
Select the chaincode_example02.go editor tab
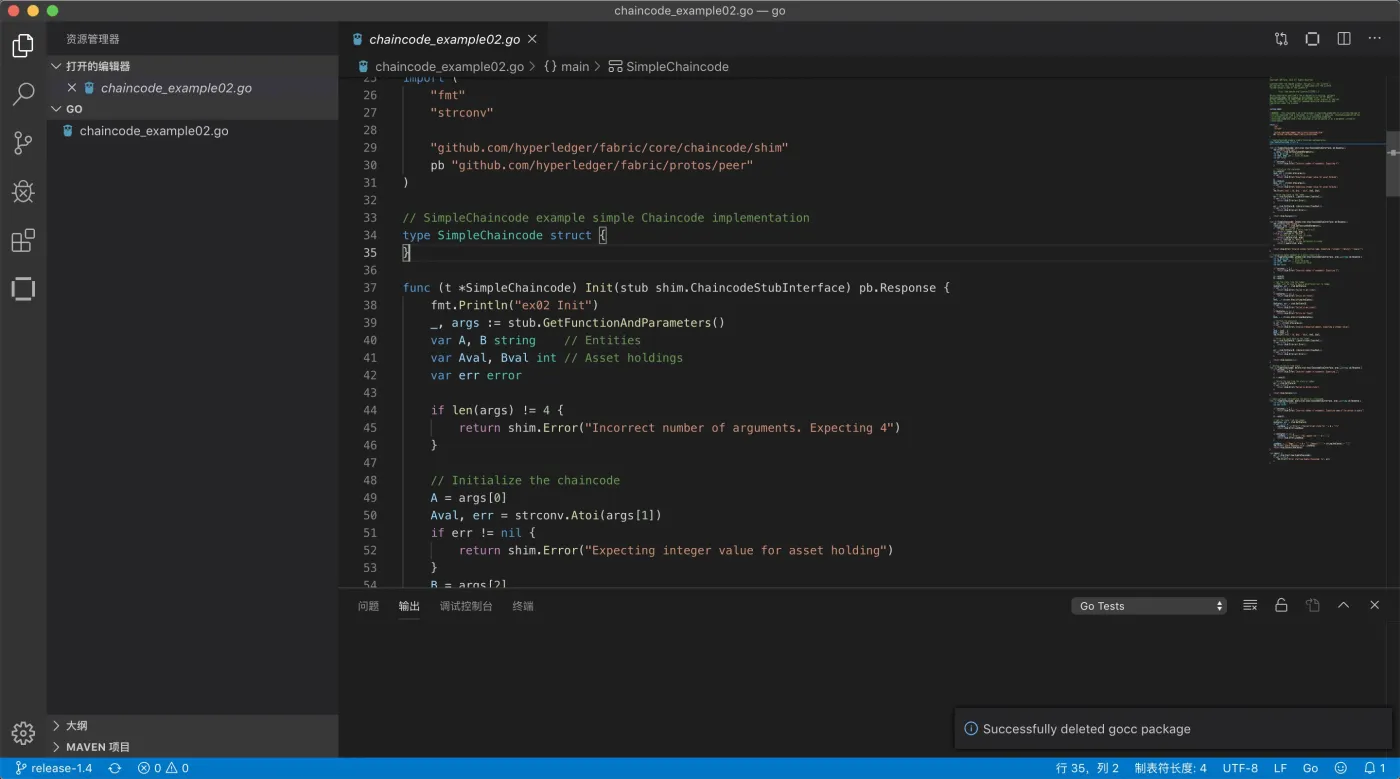(x=444, y=39)
